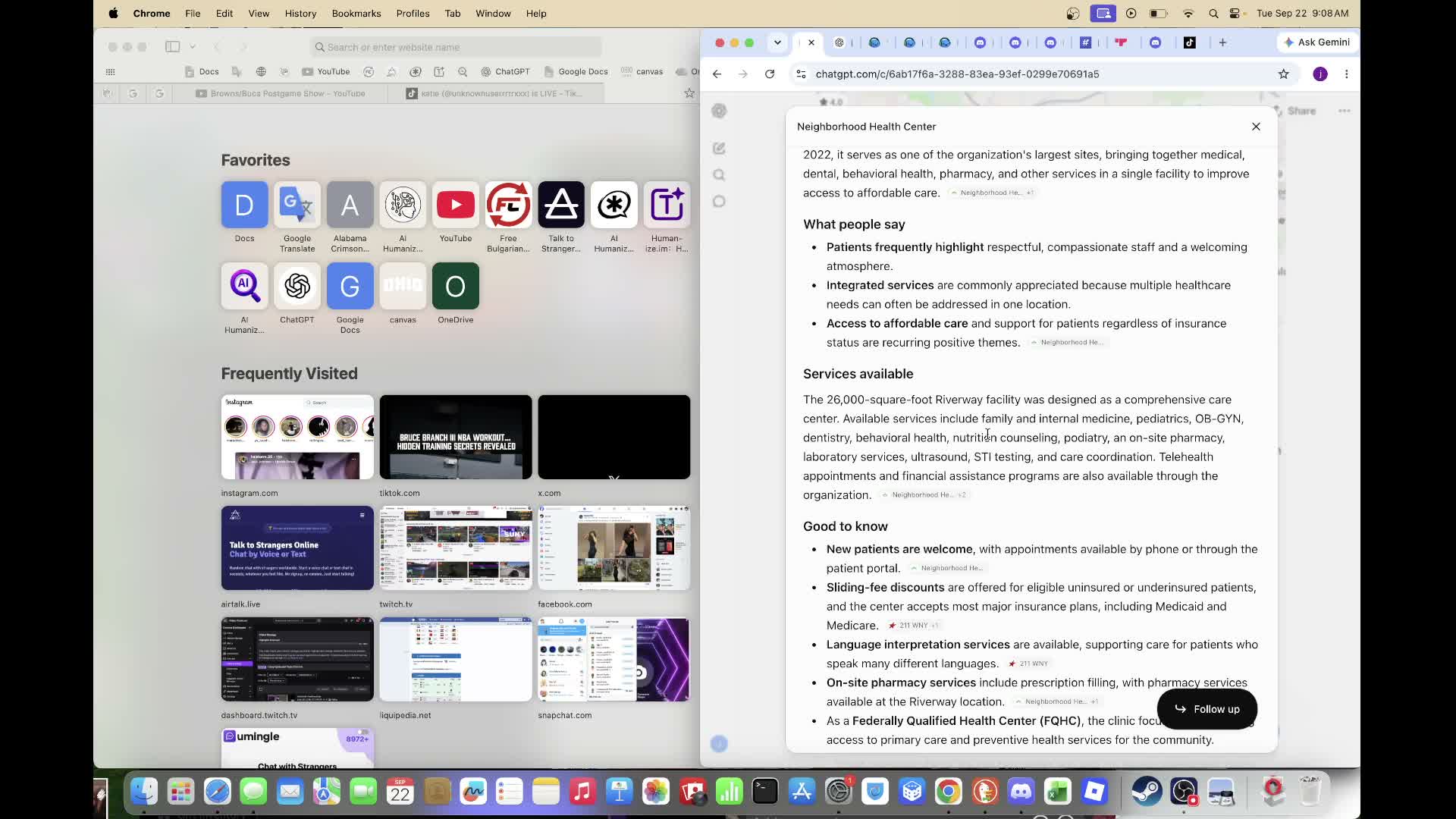Open Google Docs bookmark in Safari favorites bar
This screenshot has height=819, width=1456.
(x=576, y=71)
